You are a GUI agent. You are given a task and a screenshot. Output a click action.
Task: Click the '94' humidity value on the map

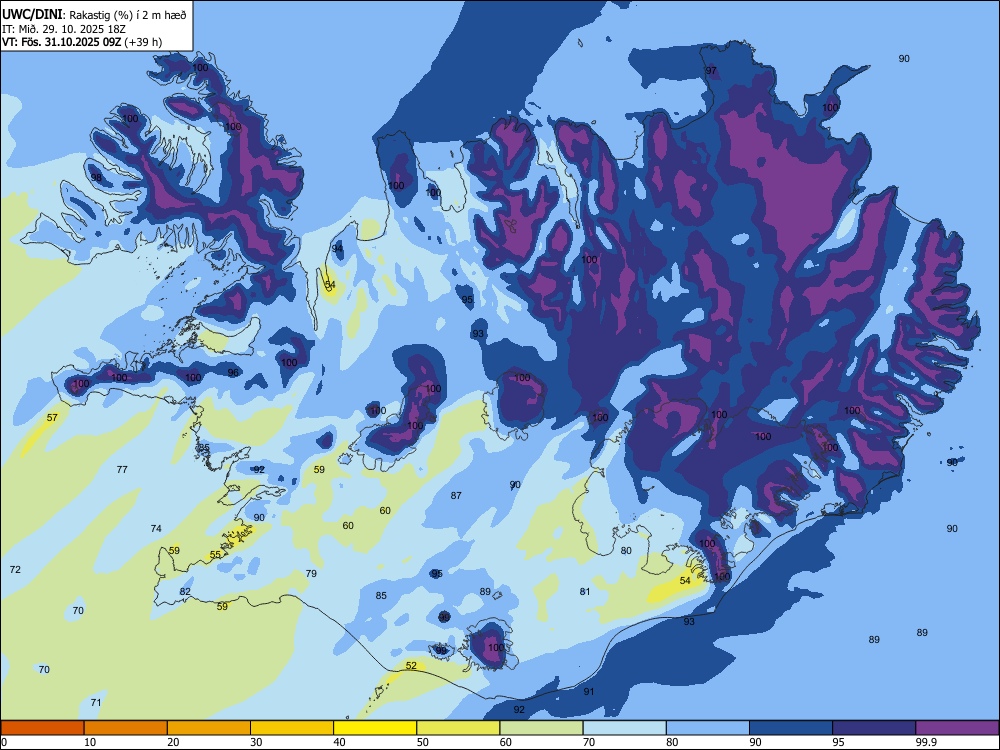337,249
